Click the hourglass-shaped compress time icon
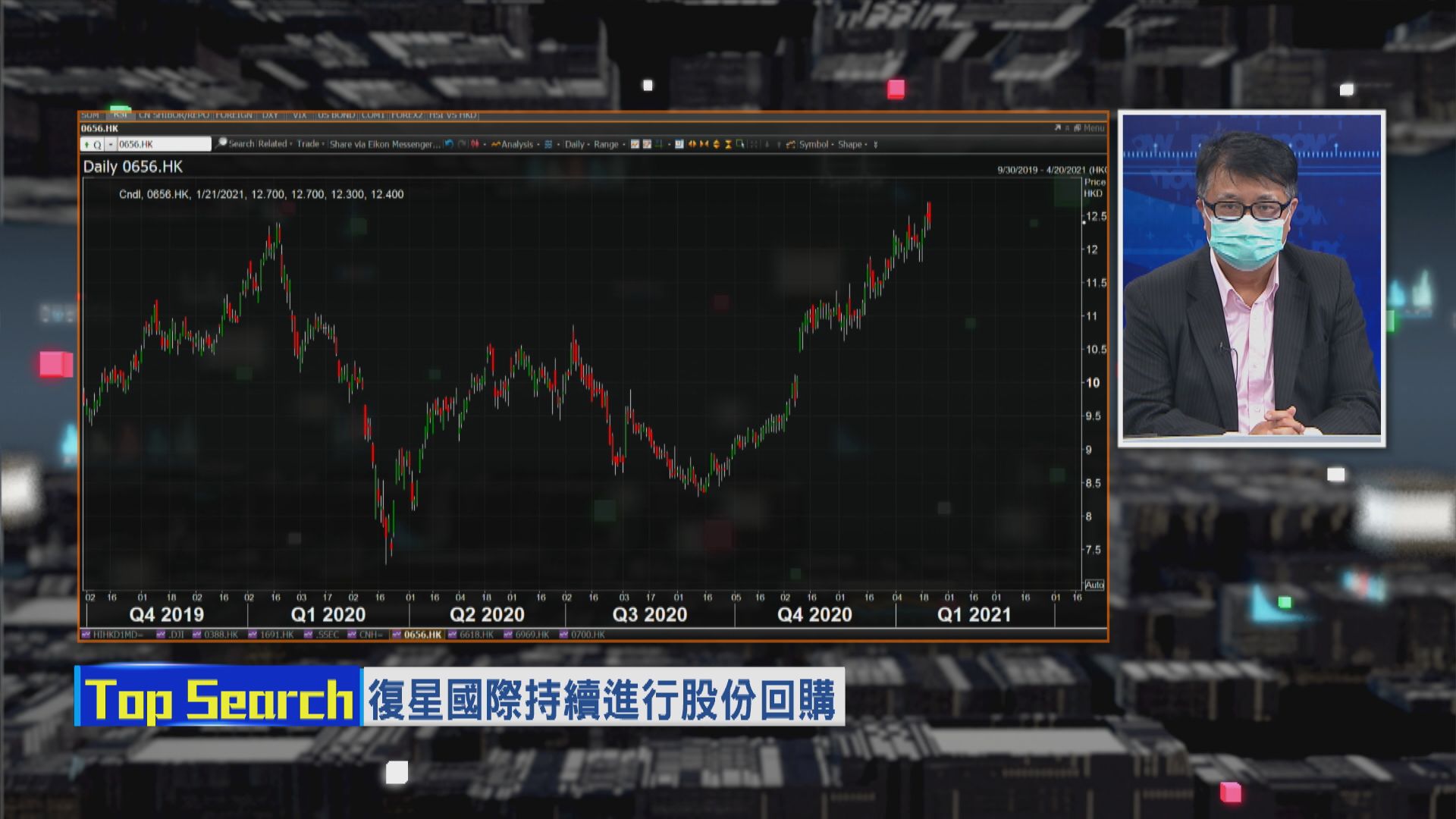1456x819 pixels. tap(728, 144)
